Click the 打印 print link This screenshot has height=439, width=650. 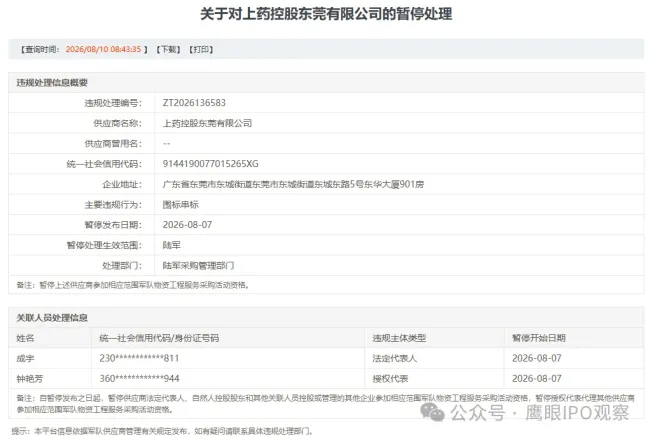201,49
